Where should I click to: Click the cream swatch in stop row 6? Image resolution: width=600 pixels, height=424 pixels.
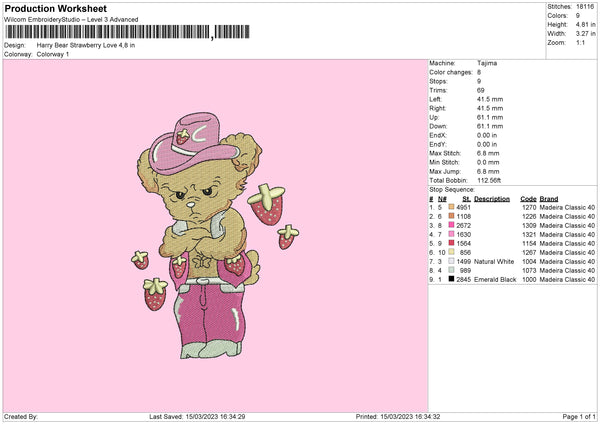pyautogui.click(x=451, y=252)
